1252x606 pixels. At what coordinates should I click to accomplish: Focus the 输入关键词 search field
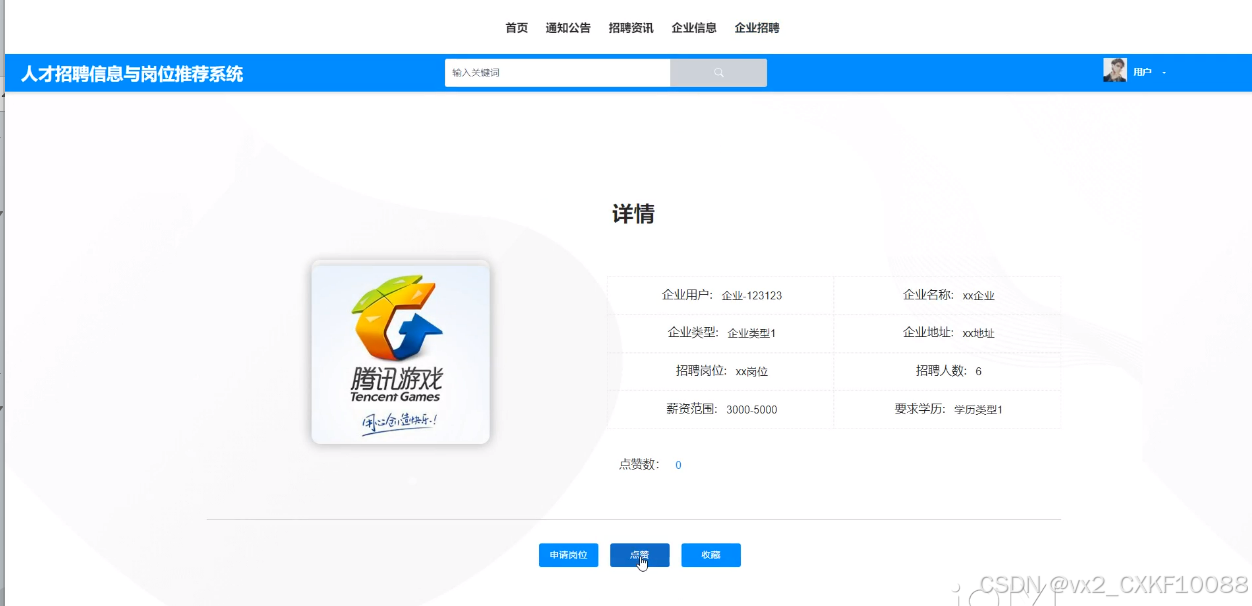click(557, 73)
